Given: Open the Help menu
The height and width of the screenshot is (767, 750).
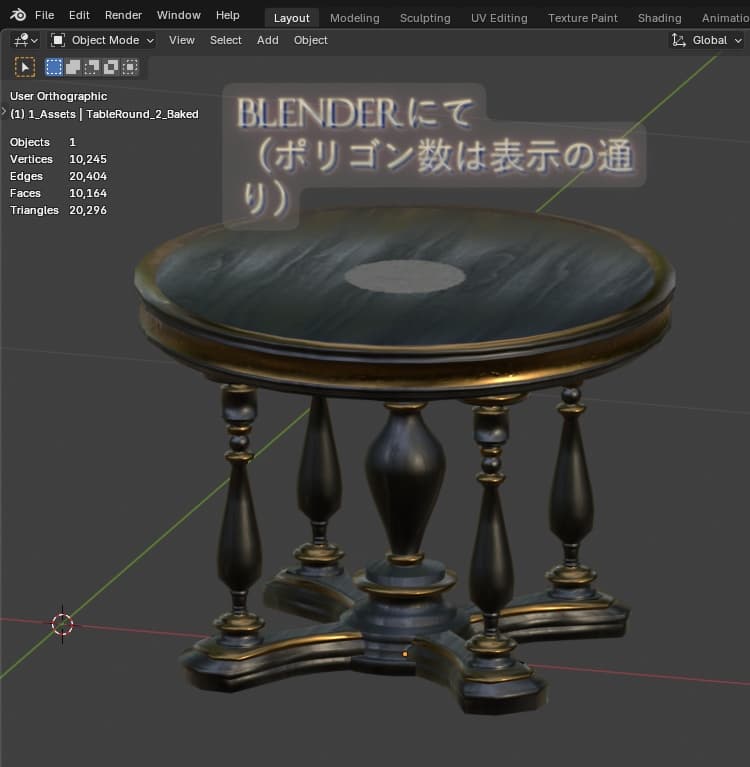Looking at the screenshot, I should pos(227,15).
